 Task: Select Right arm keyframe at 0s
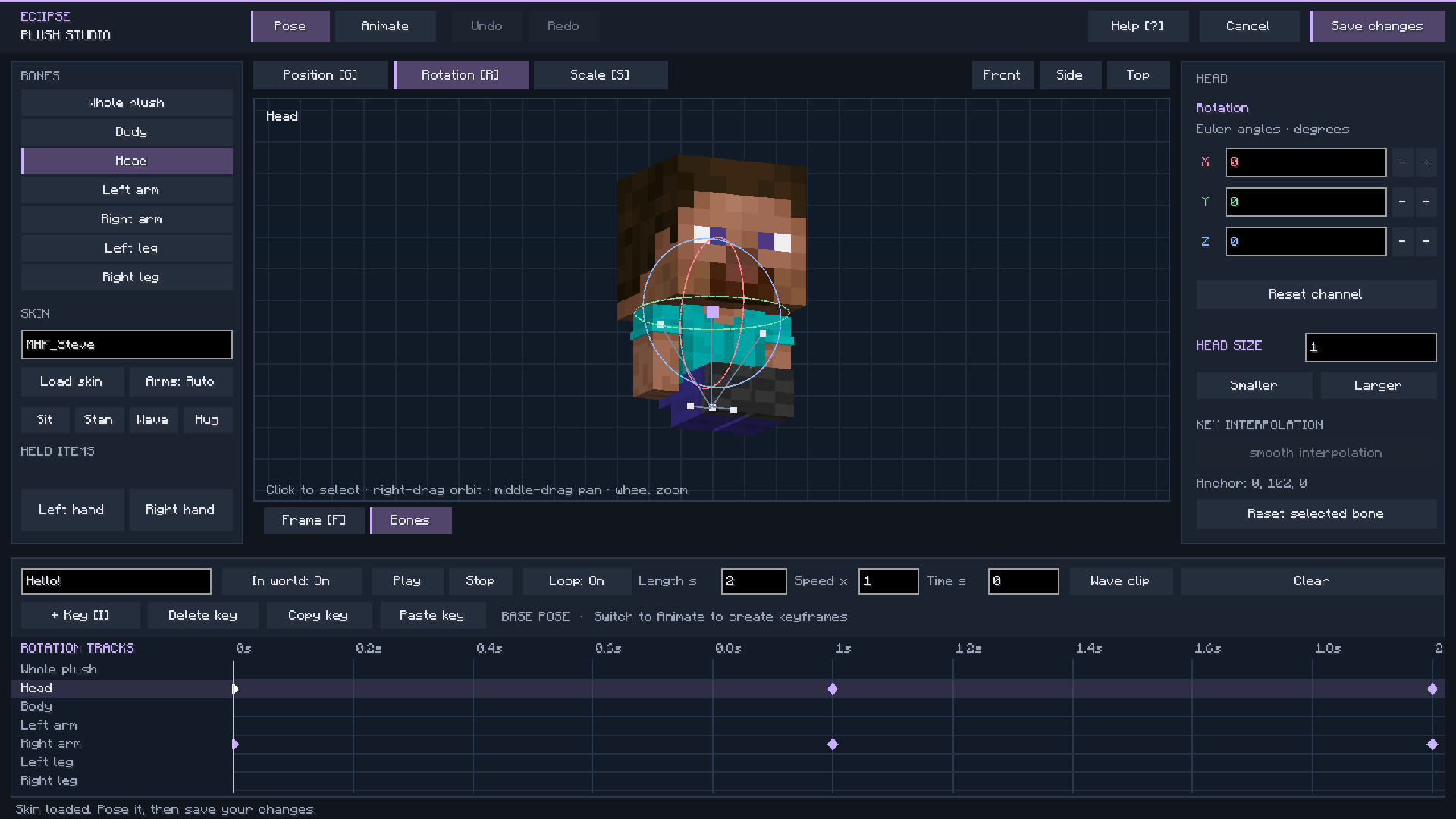[235, 744]
